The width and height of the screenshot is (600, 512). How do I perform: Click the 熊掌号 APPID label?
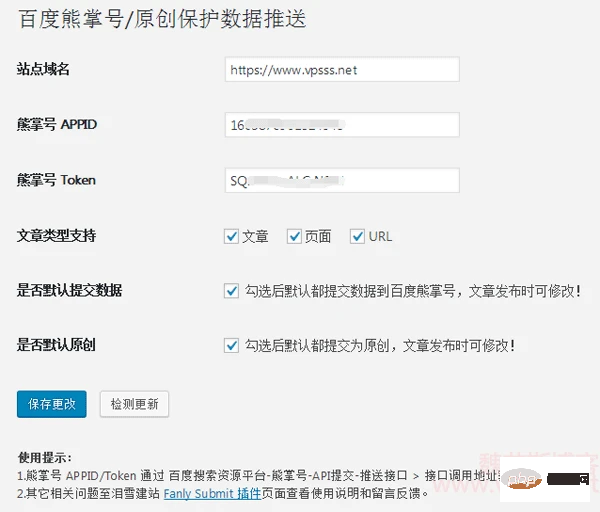point(57,124)
